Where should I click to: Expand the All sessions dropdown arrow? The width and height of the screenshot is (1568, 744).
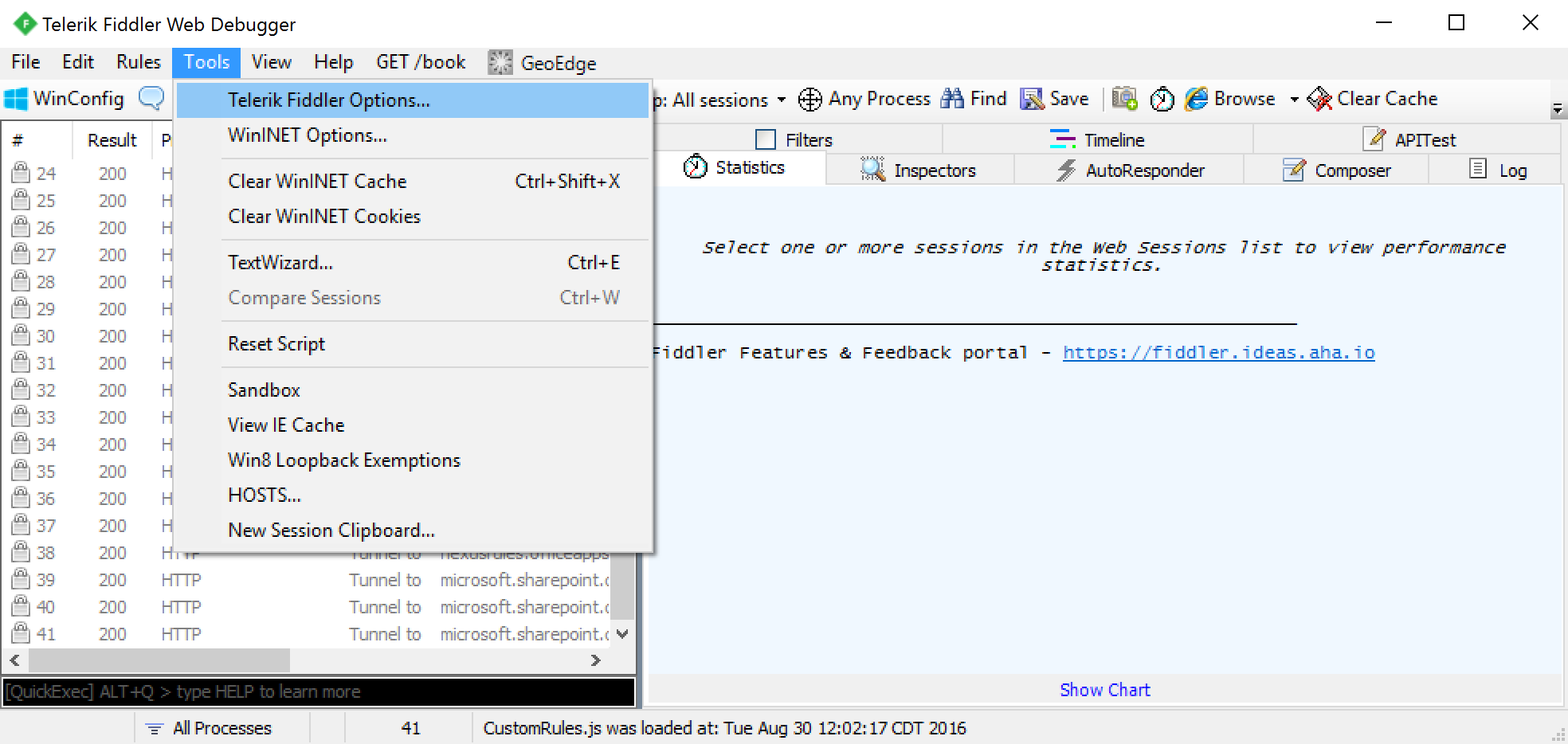(782, 100)
